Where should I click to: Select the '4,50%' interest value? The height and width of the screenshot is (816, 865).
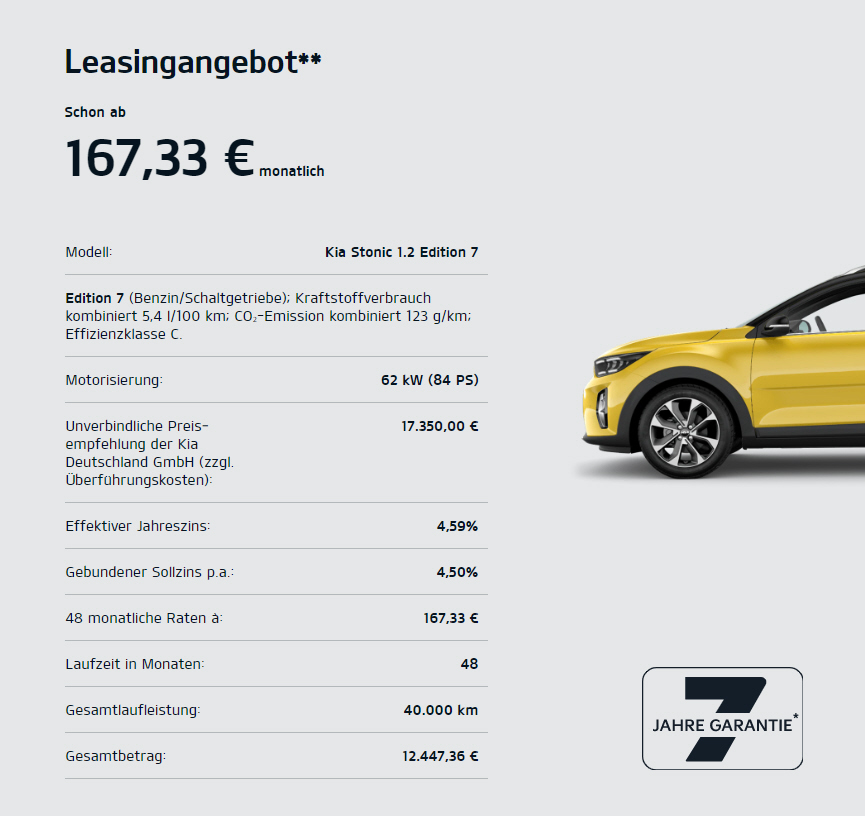[457, 572]
